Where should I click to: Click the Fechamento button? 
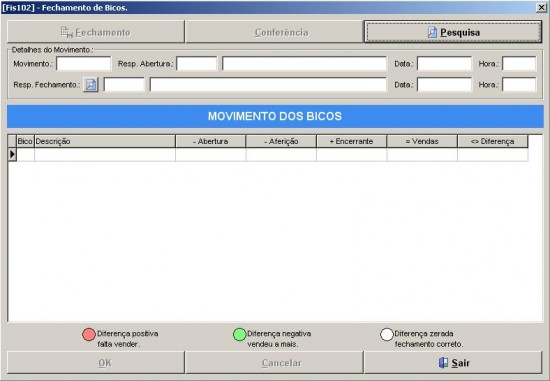(x=96, y=32)
